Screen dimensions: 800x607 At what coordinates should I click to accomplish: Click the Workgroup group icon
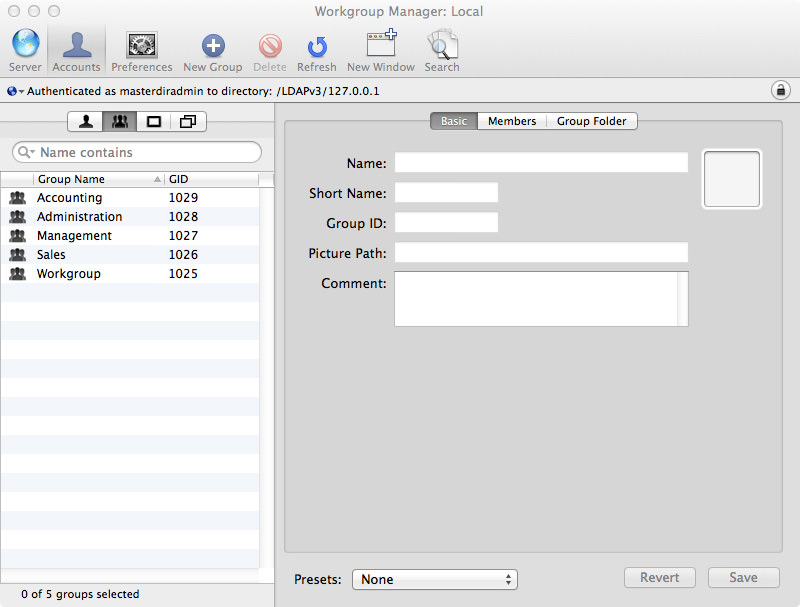point(17,273)
